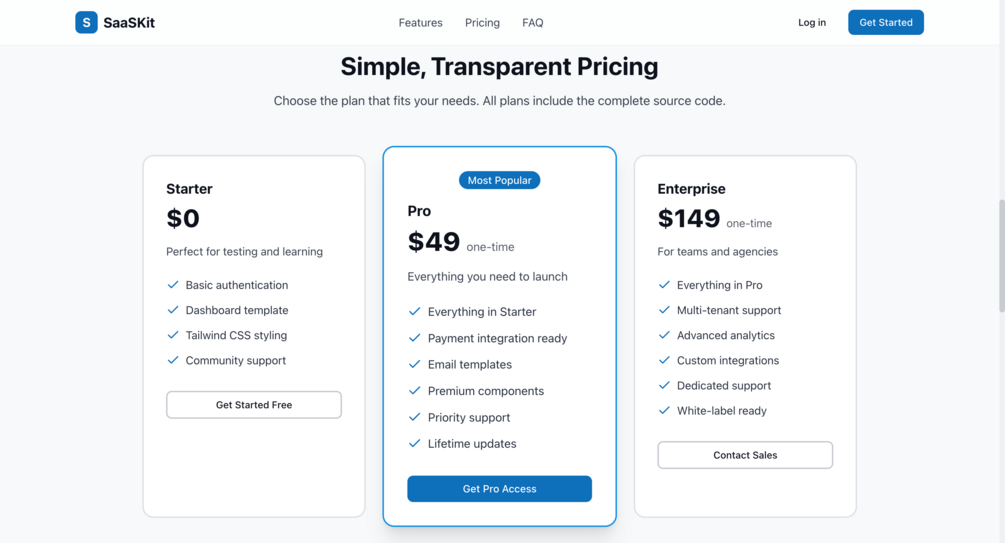Click the checkmark beside White-label ready
Viewport: 1005px width, 543px height.
coord(664,410)
